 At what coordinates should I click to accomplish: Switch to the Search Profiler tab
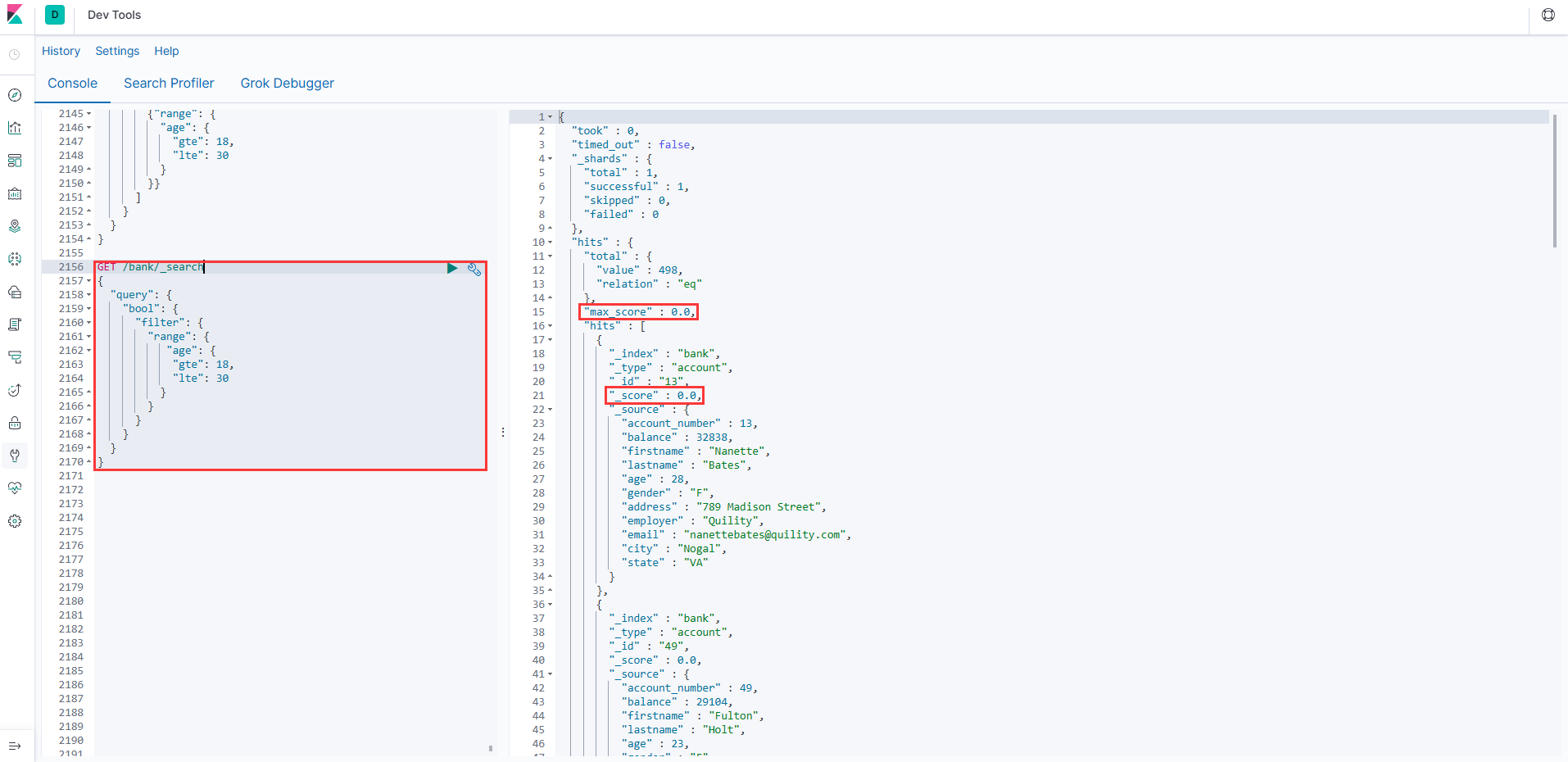tap(169, 83)
